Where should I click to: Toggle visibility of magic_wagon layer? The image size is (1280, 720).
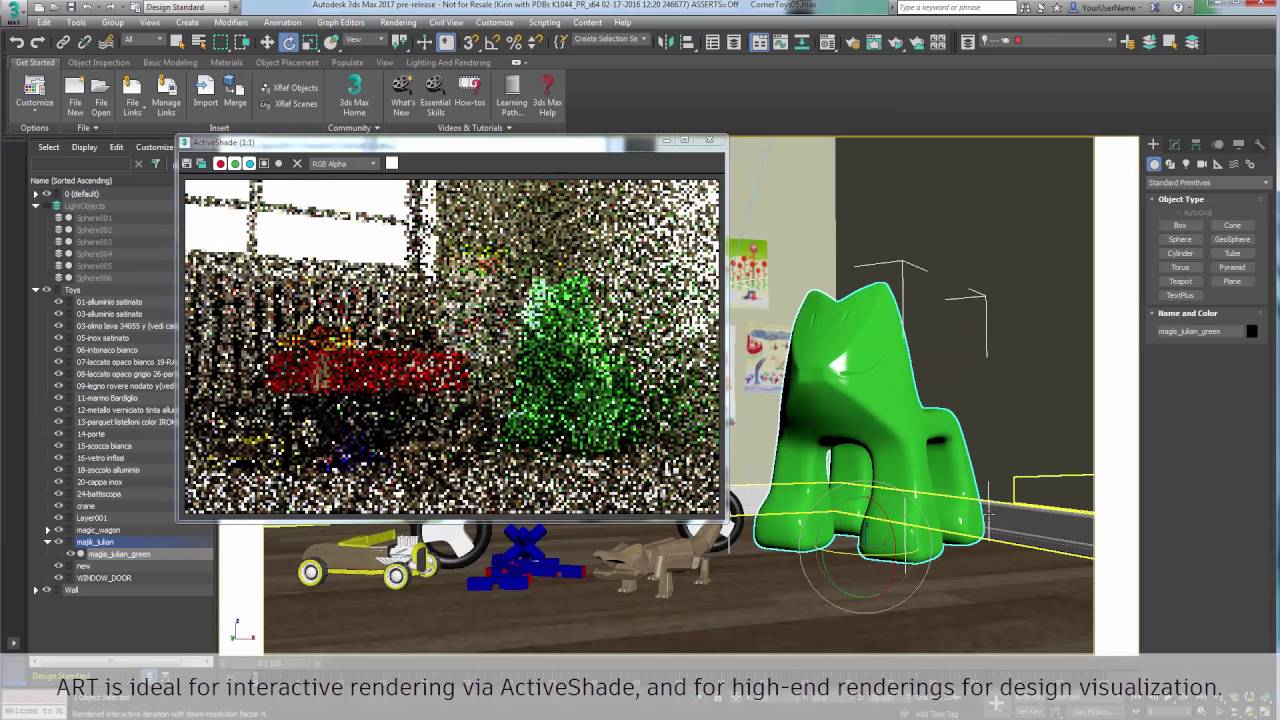[58, 530]
